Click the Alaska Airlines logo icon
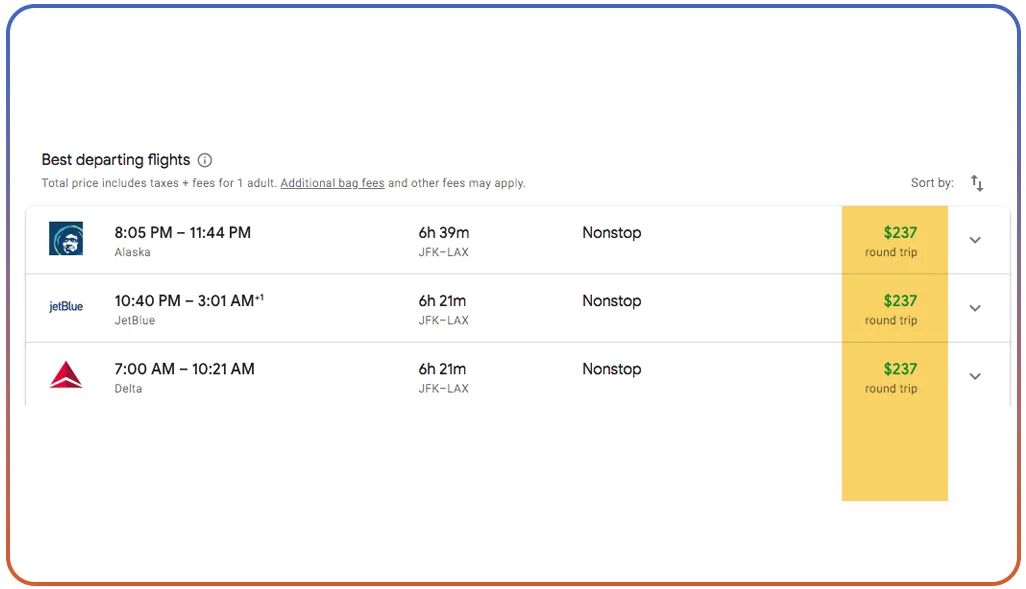Viewport: 1026px width, 589px height. tap(66, 239)
